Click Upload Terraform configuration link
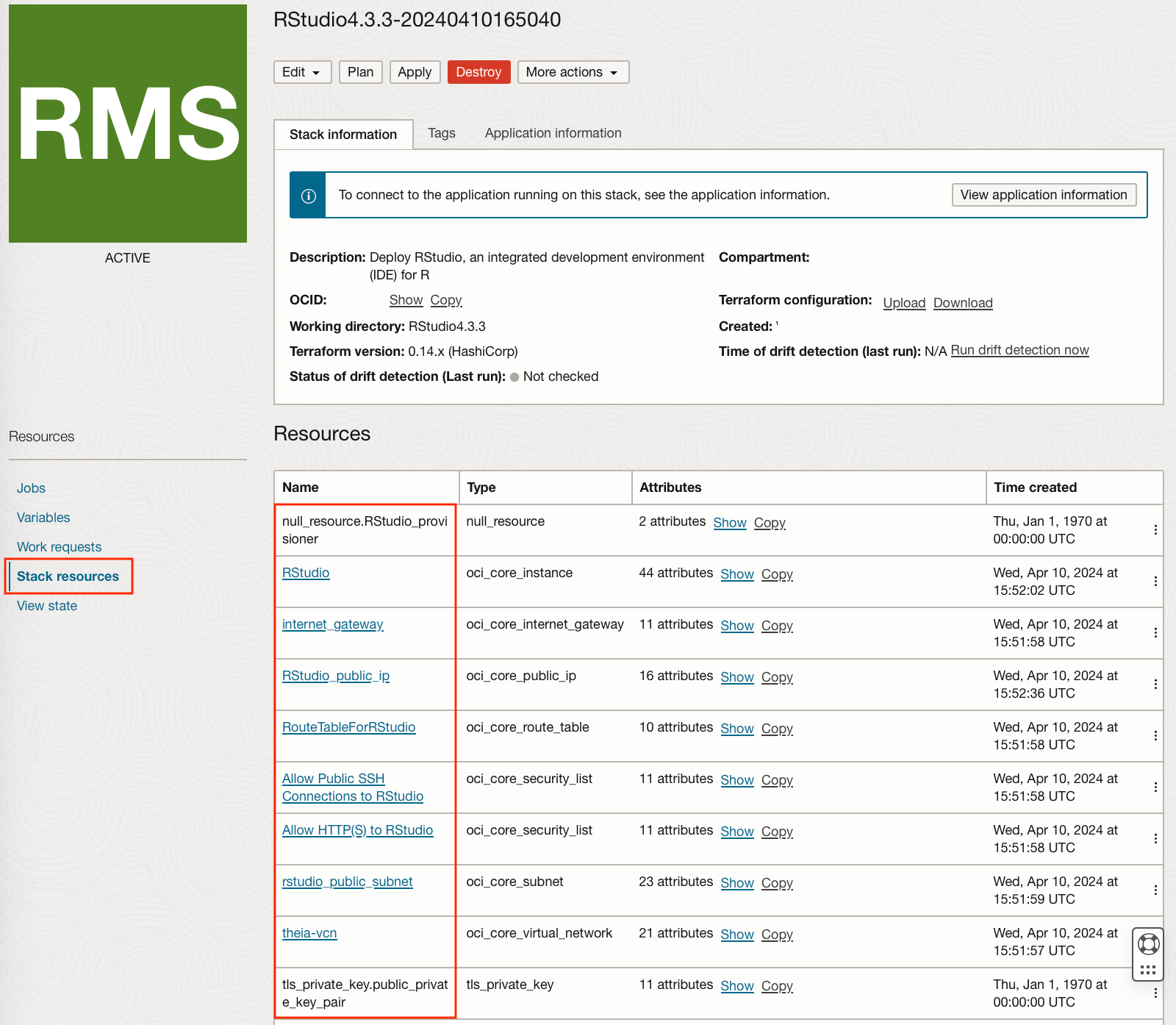This screenshot has height=1025, width=1176. [x=904, y=303]
